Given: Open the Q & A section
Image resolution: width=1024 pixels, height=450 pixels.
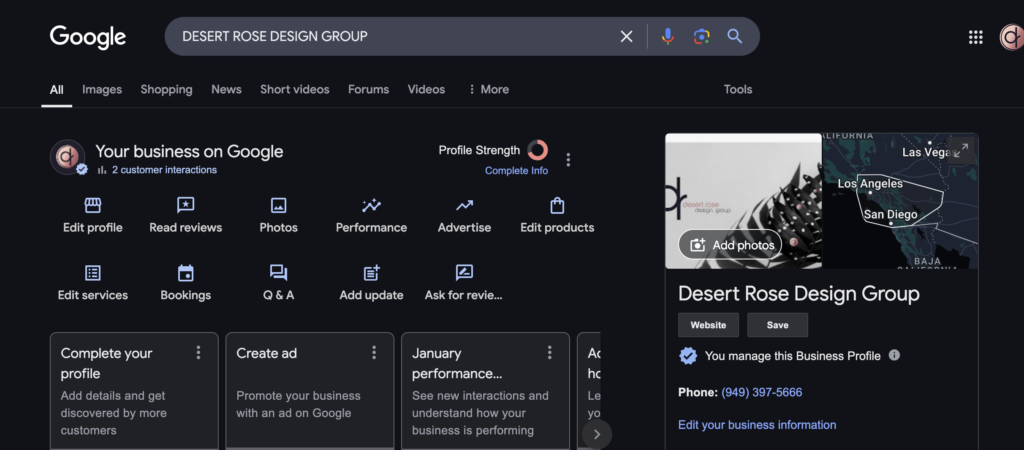Looking at the screenshot, I should (x=278, y=283).
